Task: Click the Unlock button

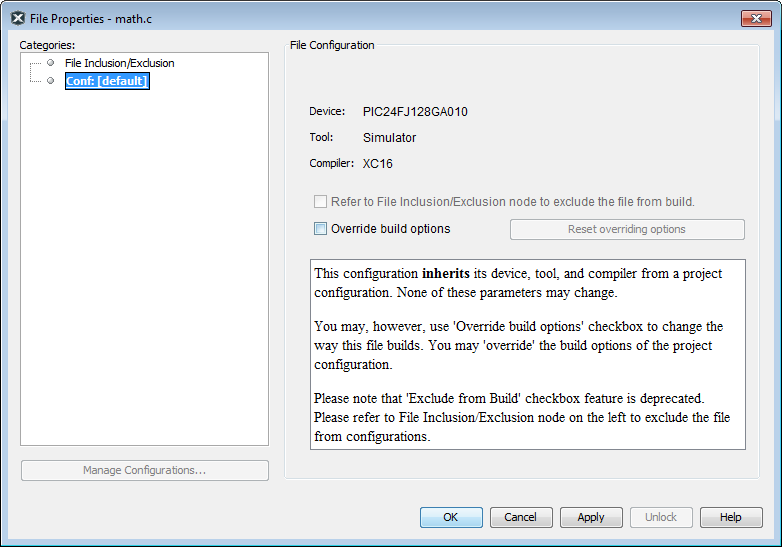Action: pos(661,517)
